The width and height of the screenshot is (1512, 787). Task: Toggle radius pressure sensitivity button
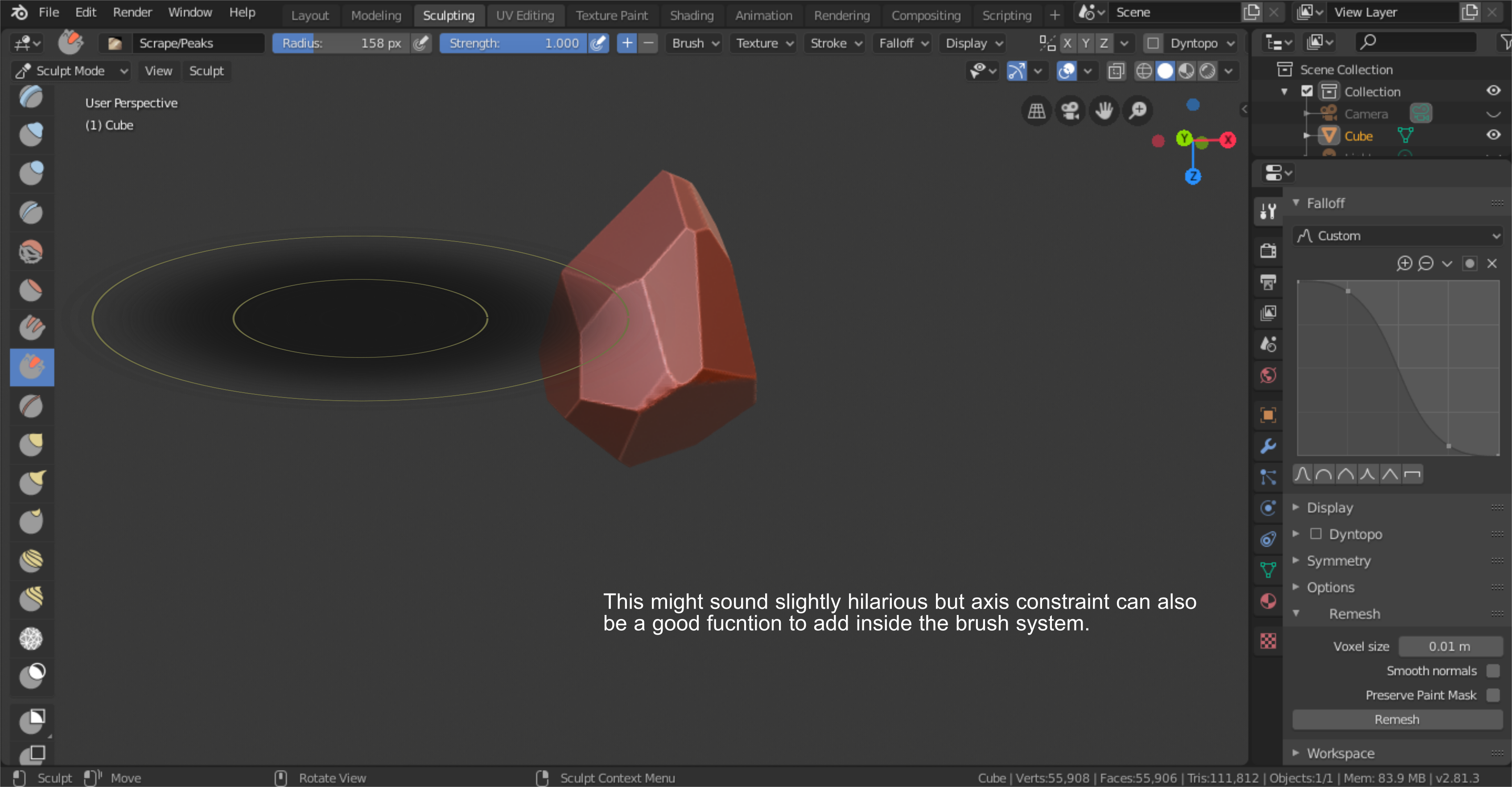click(420, 43)
